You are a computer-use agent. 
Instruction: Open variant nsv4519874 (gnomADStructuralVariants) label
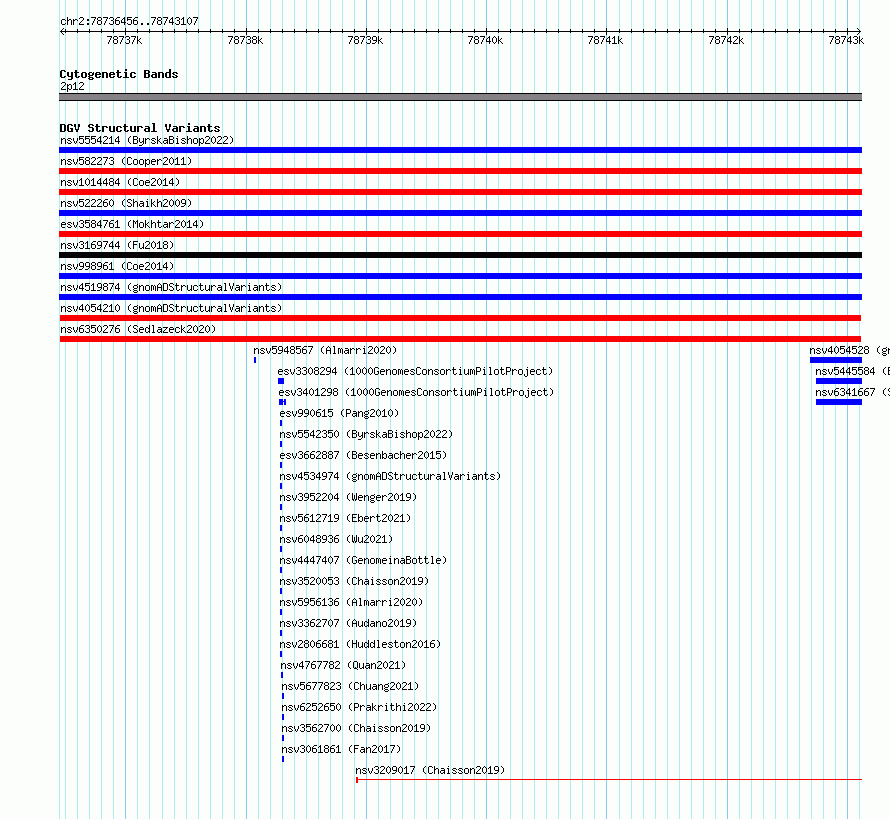click(171, 287)
